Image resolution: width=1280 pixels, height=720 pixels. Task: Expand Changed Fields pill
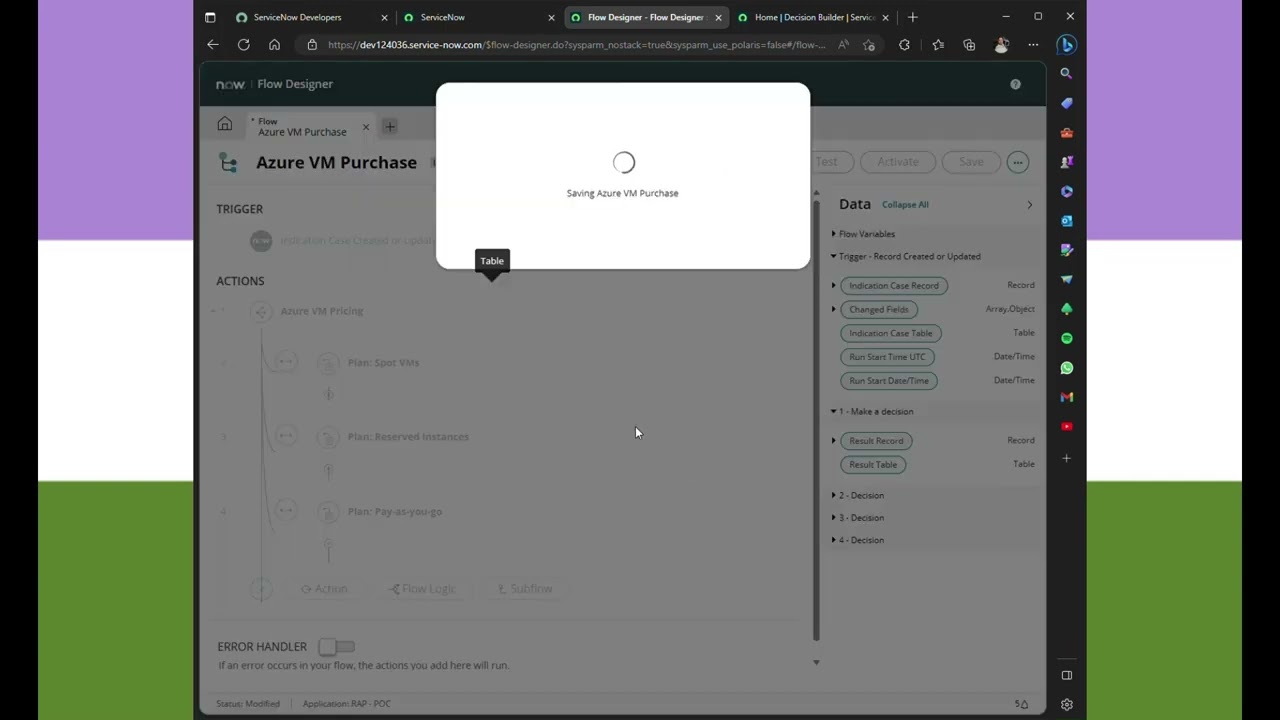[x=834, y=309]
